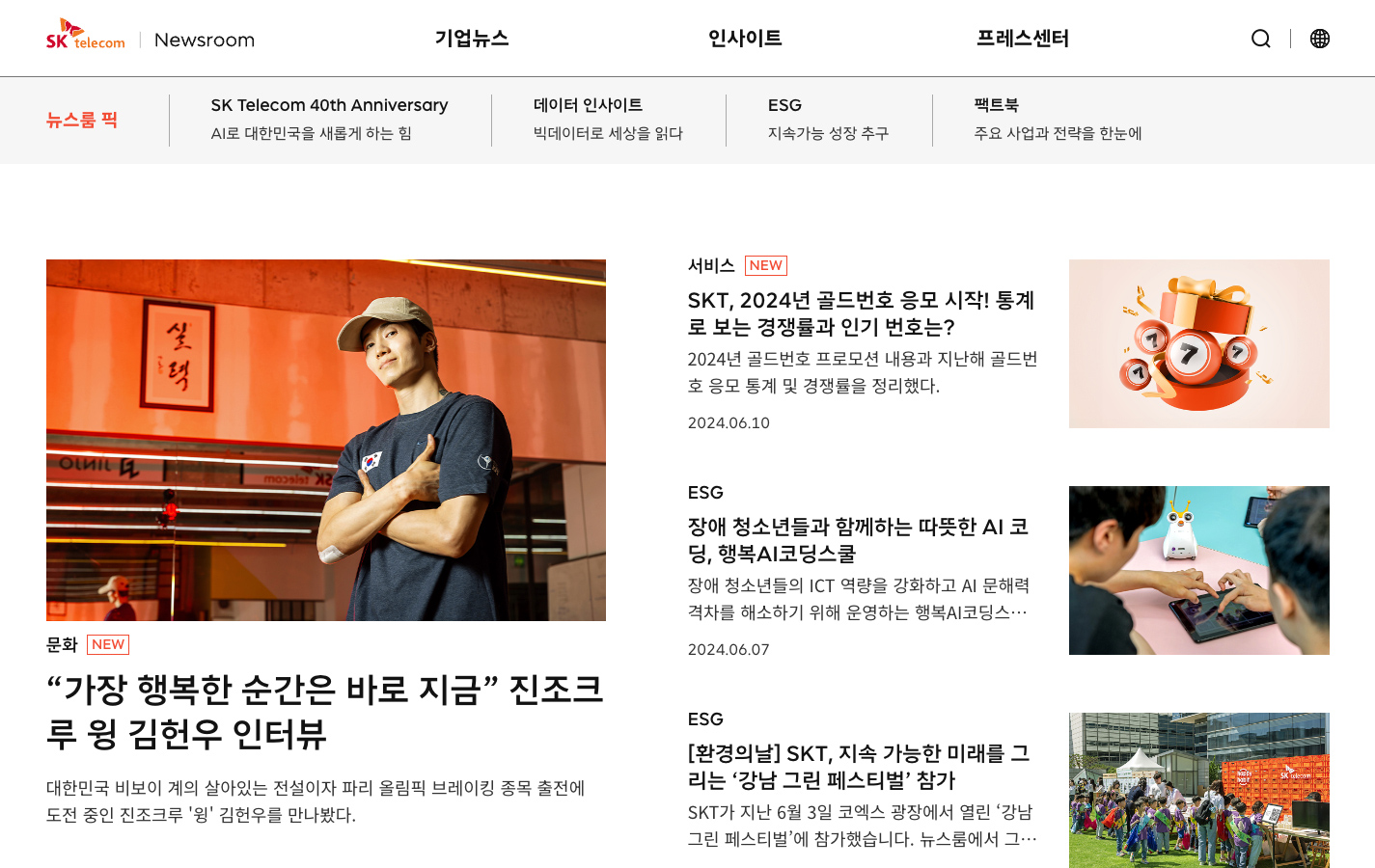Open SK Telecom 40th Anniversary pick
This screenshot has width=1375, height=868.
click(x=329, y=119)
